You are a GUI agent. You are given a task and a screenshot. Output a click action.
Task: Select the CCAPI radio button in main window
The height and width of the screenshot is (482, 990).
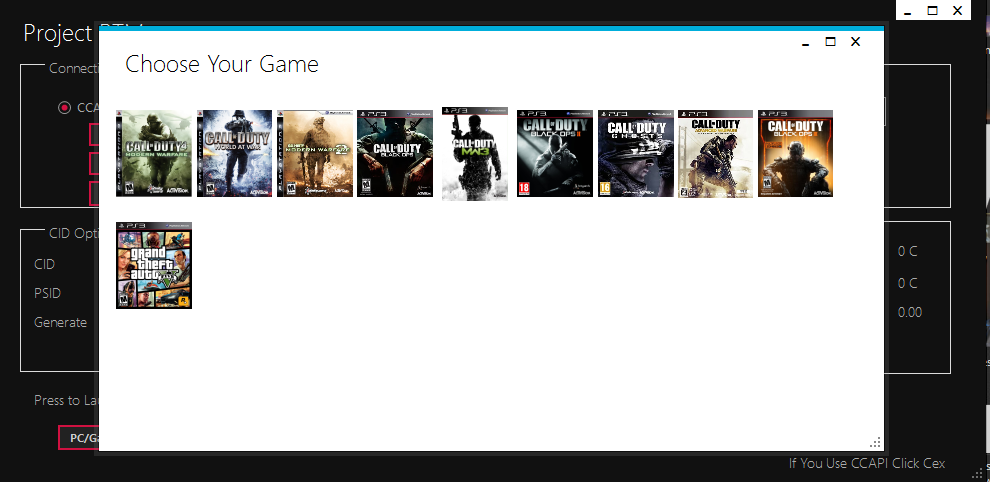click(x=64, y=107)
